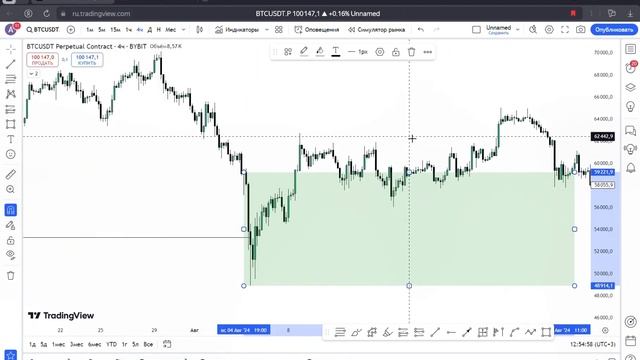Toggle magnet mode in left toolbar
Viewport: 640px width, 360px height.
click(11, 210)
